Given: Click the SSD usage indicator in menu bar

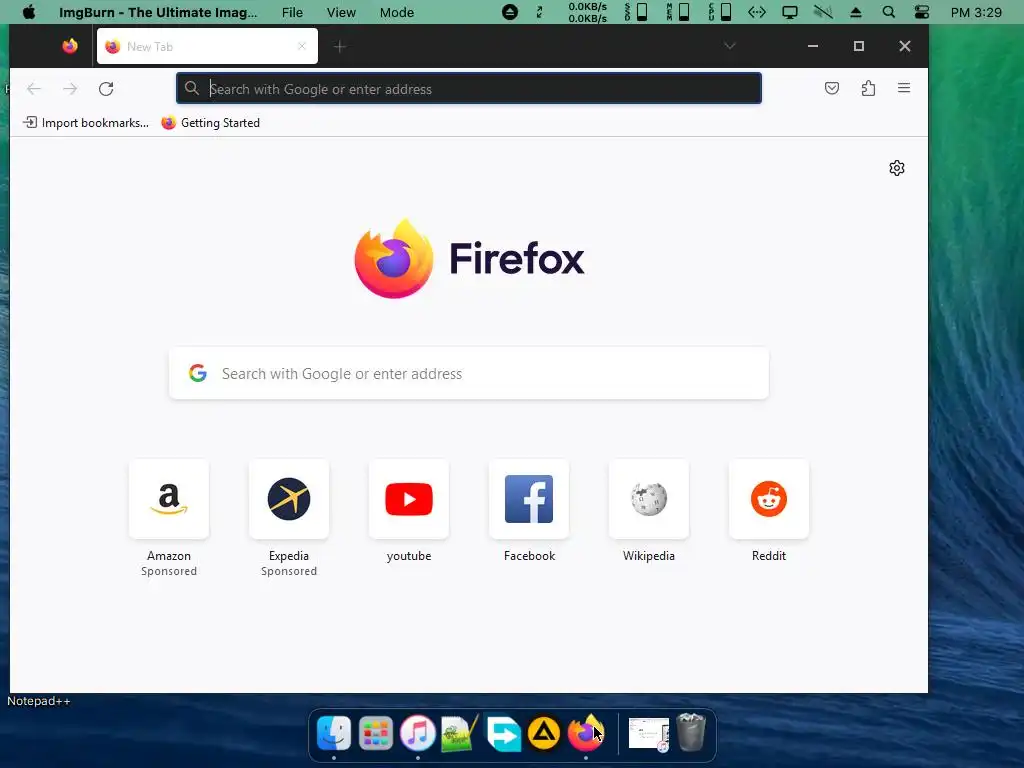Looking at the screenshot, I should [636, 12].
